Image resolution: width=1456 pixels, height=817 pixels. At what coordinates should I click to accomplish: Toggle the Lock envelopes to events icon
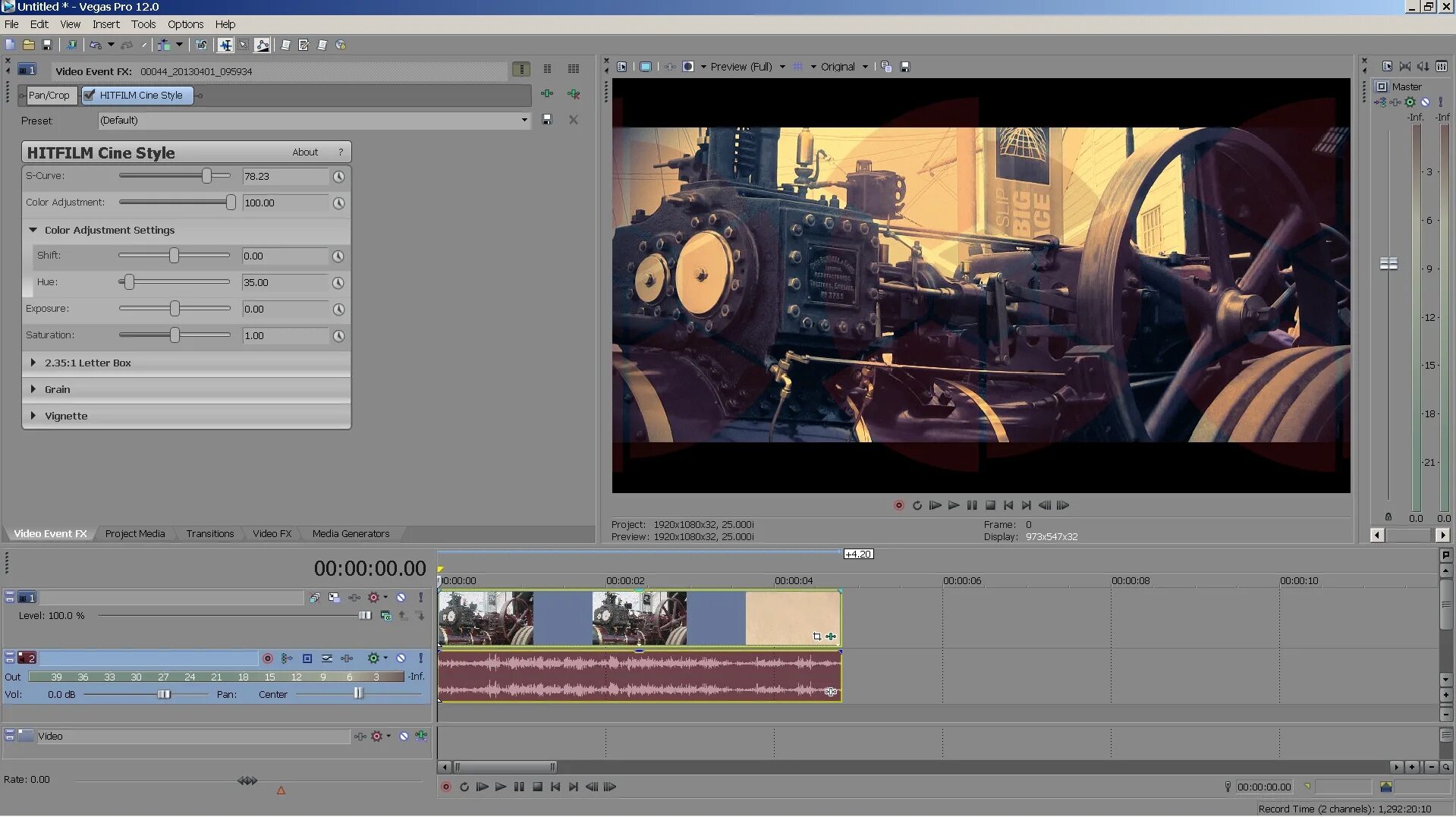pos(201,45)
